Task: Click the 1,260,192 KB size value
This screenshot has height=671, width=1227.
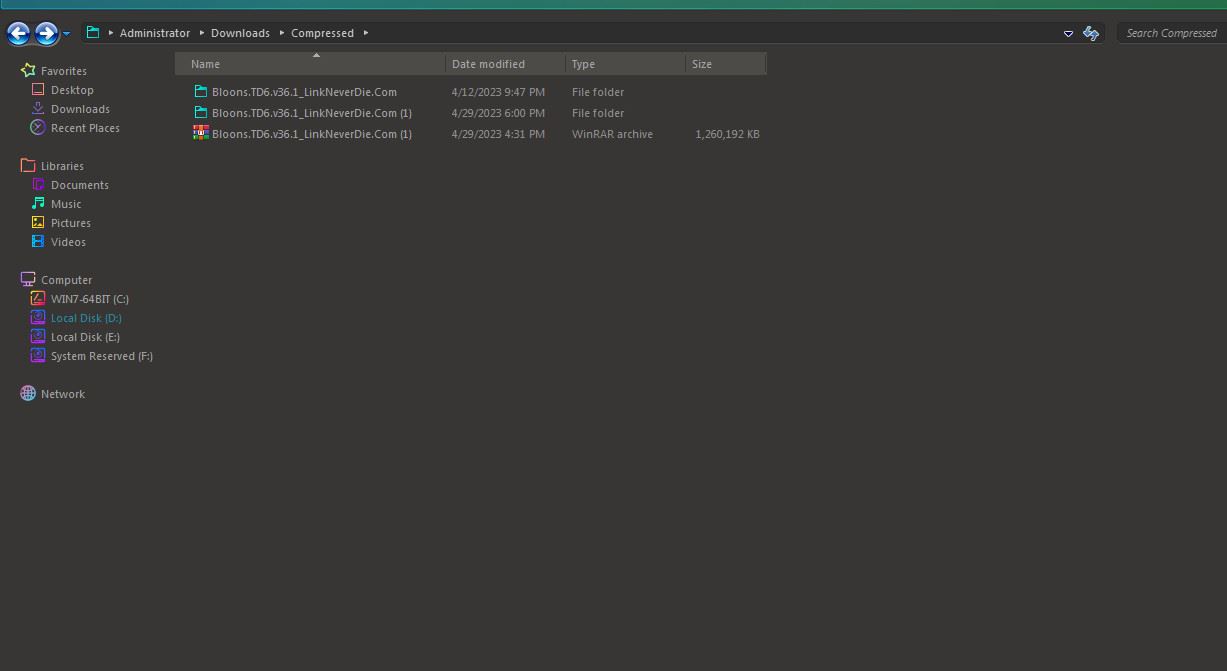Action: pyautogui.click(x=727, y=134)
